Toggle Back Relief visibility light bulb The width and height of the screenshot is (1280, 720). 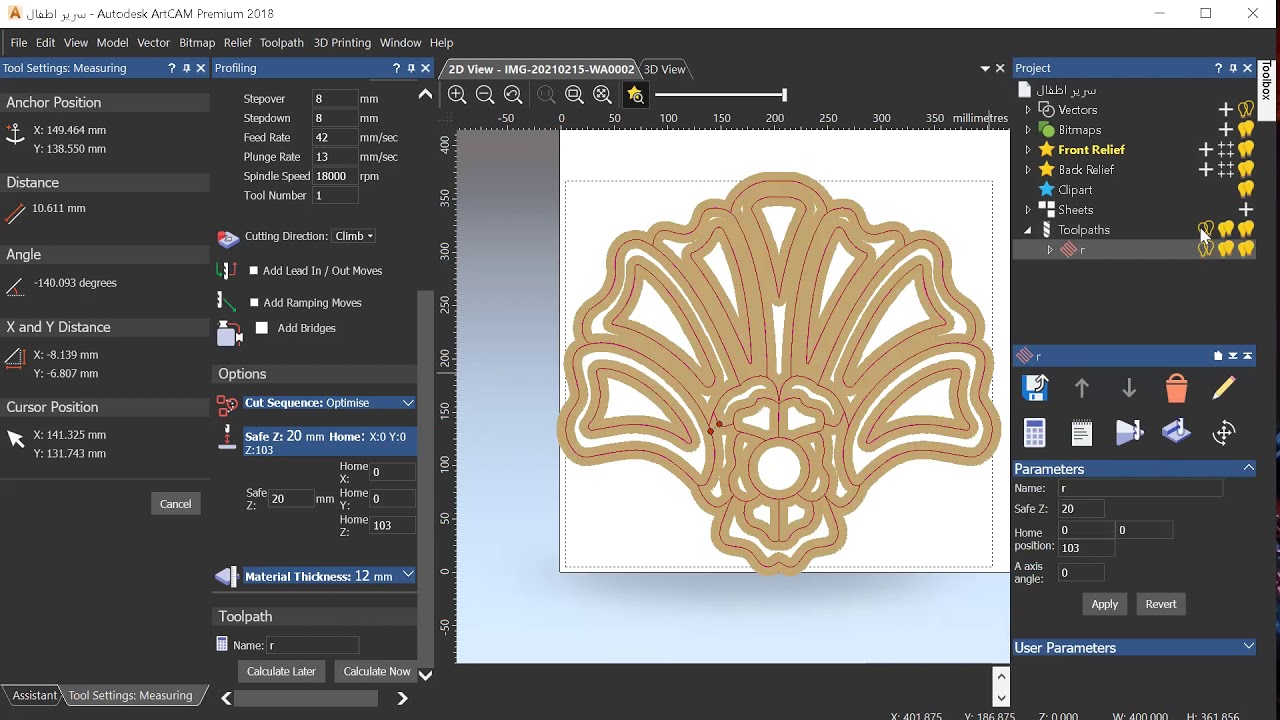click(x=1246, y=170)
